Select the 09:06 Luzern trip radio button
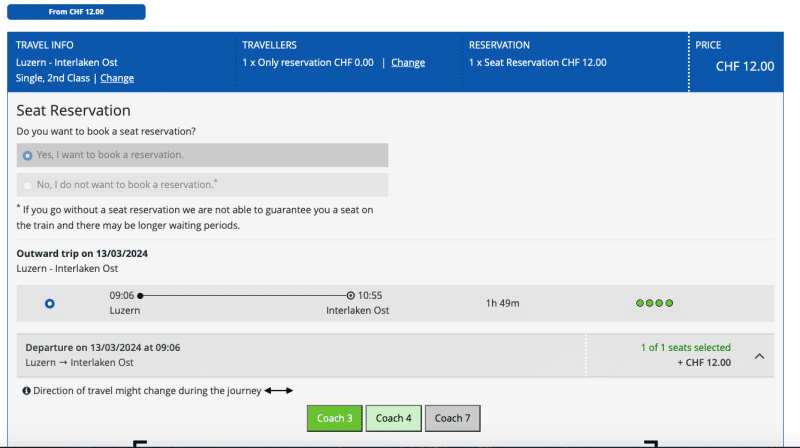 (x=50, y=303)
